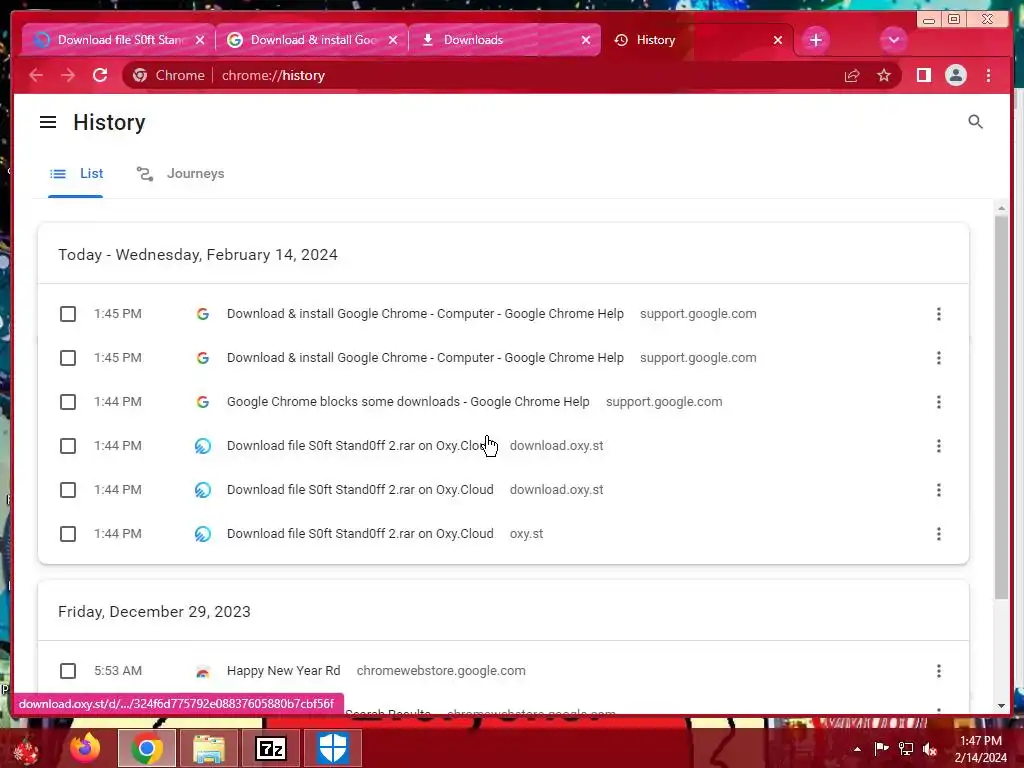Open File Explorer from the taskbar
The image size is (1024, 768).
pos(209,748)
